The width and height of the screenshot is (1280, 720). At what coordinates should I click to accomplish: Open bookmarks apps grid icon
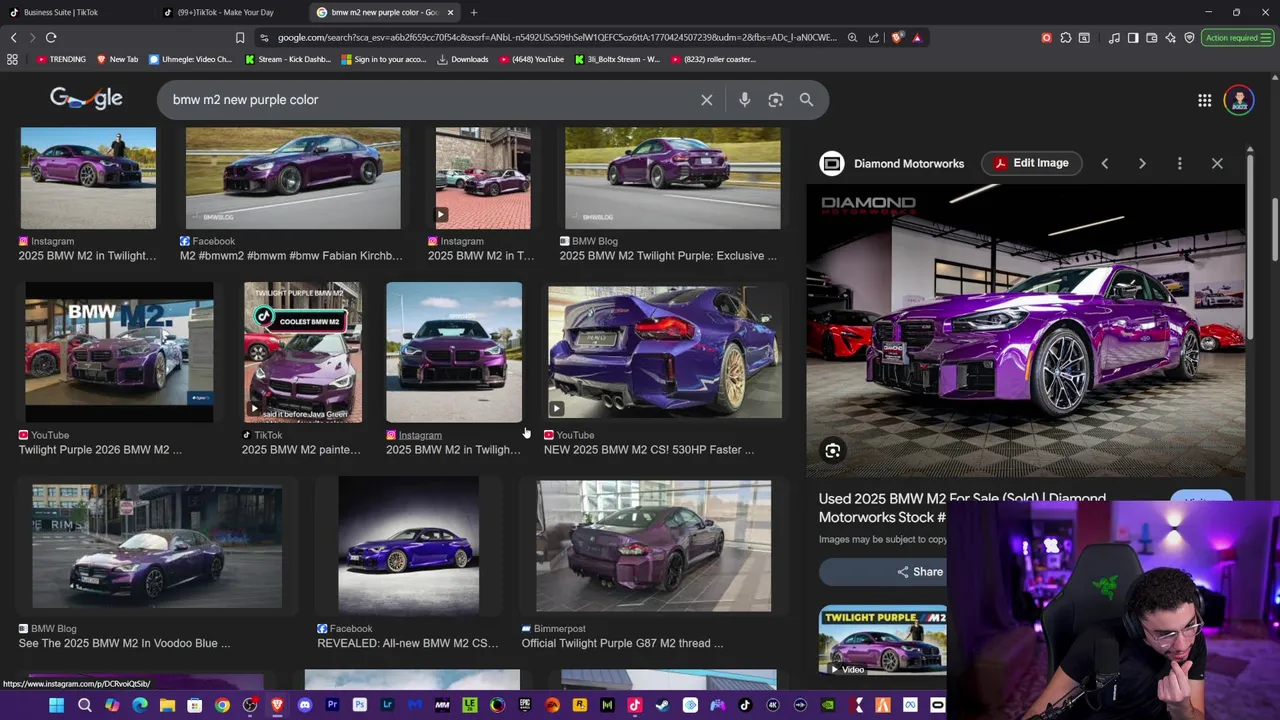click(12, 59)
